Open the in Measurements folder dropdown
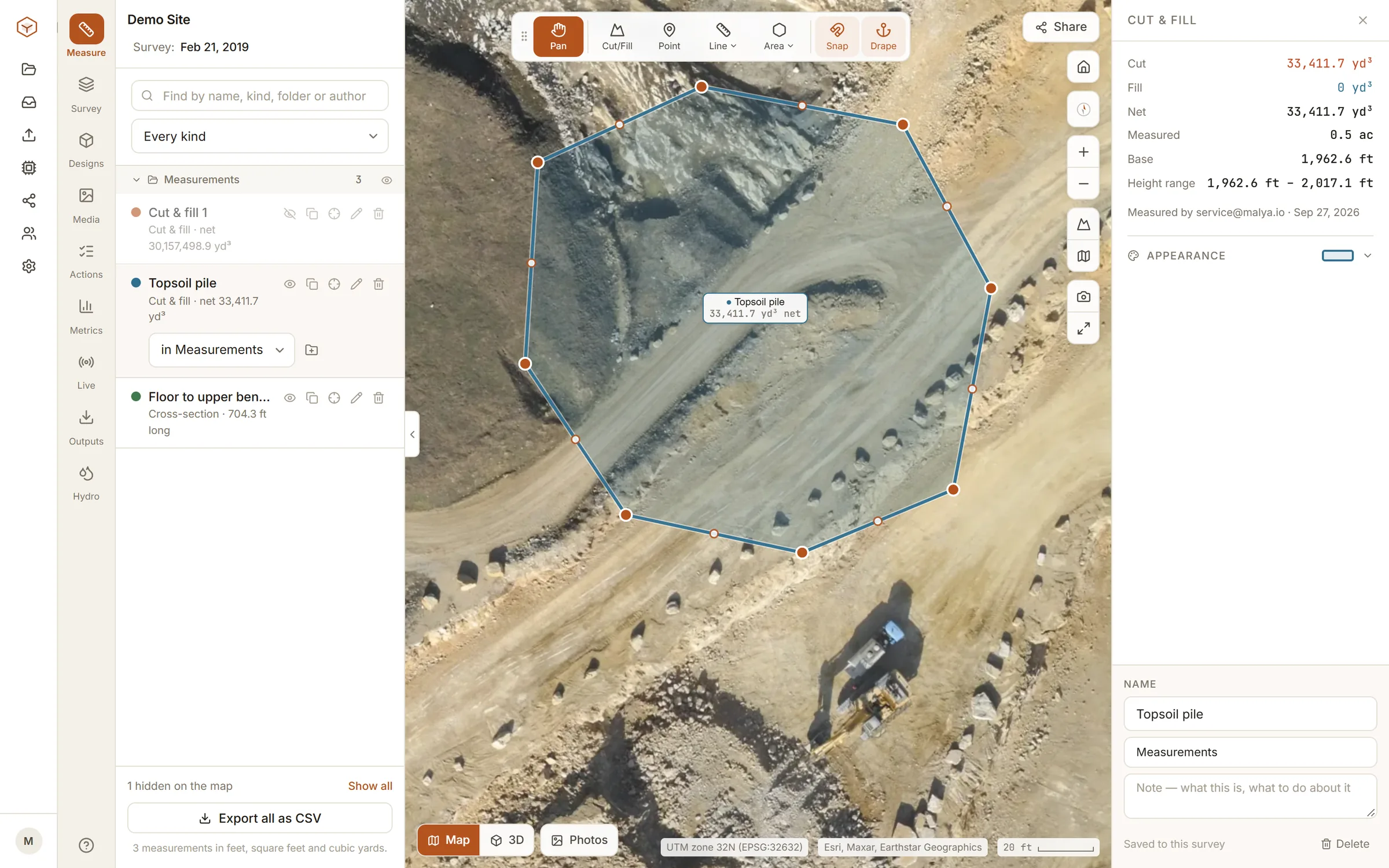The image size is (1389, 868). (x=222, y=350)
